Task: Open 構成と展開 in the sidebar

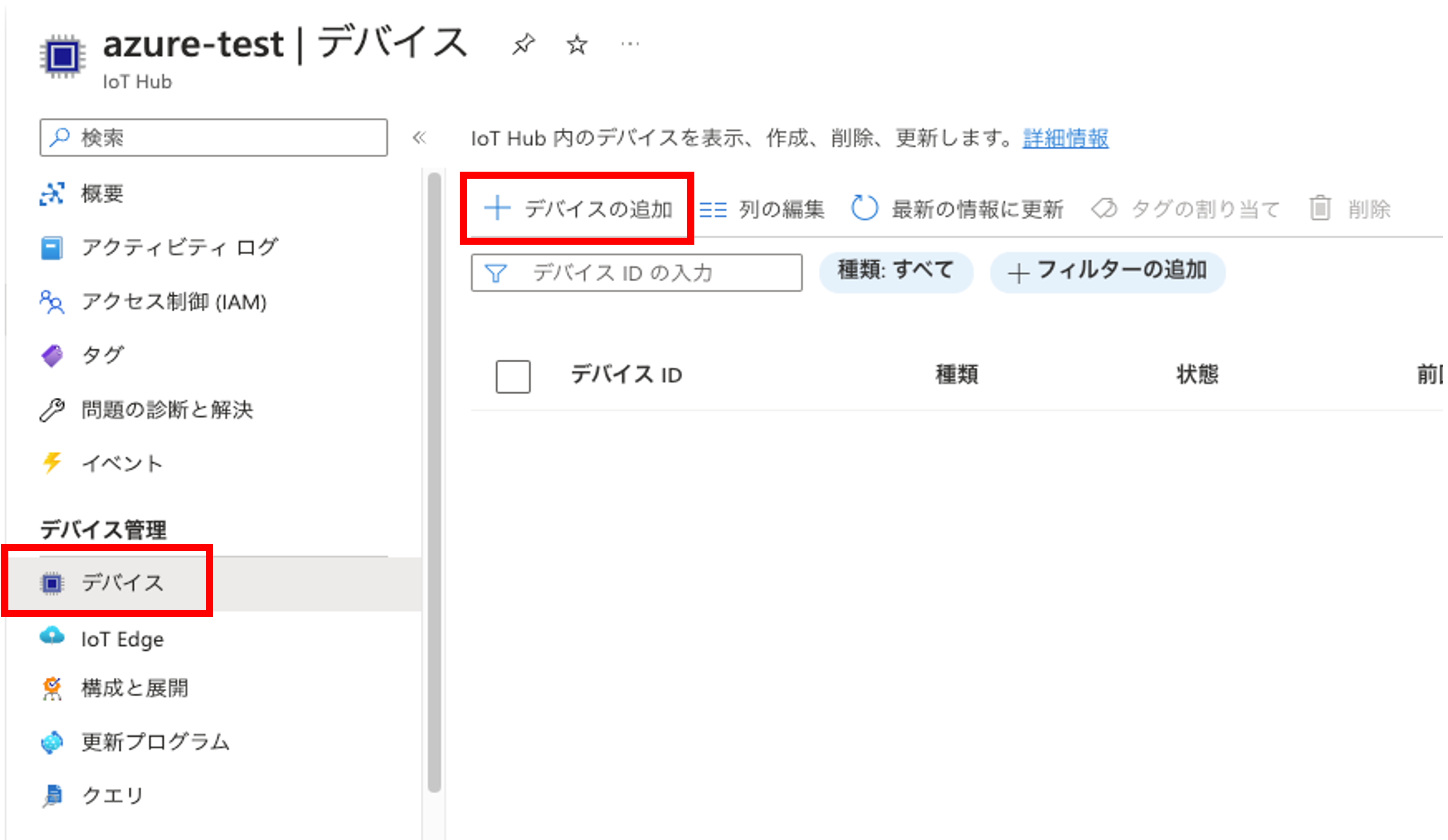Action: tap(134, 688)
